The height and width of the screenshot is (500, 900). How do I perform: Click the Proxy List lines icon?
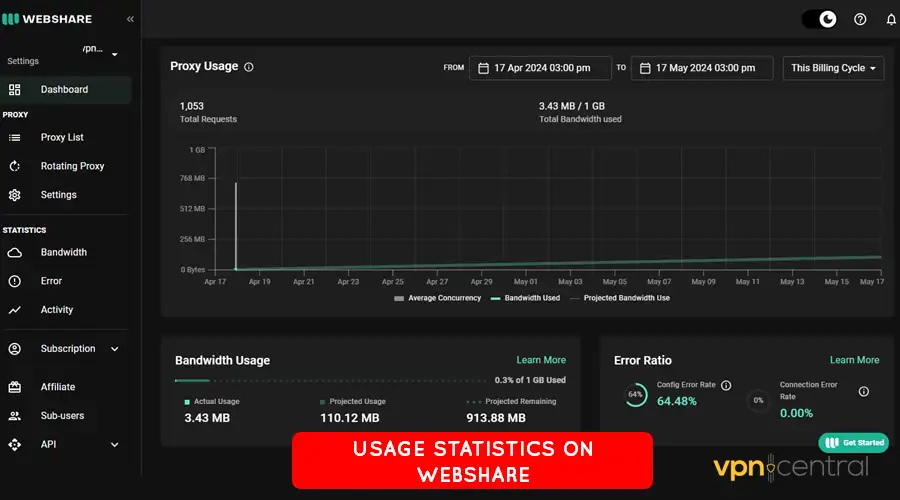click(x=15, y=137)
